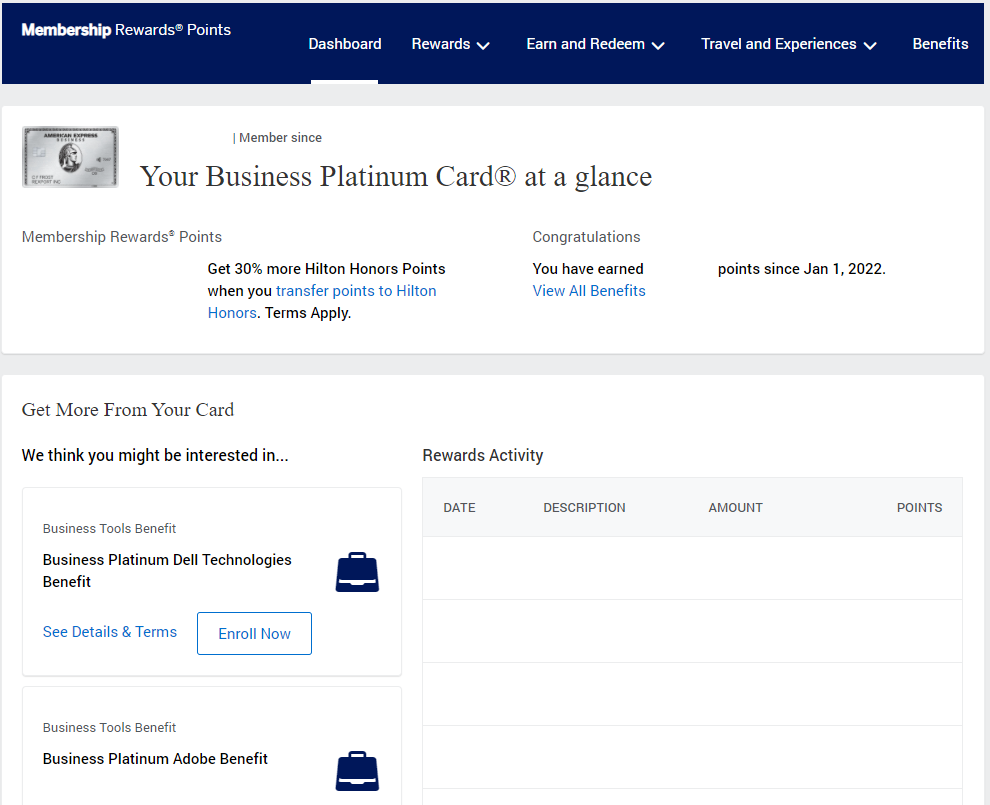Click the Rewards Activity heading

click(483, 456)
